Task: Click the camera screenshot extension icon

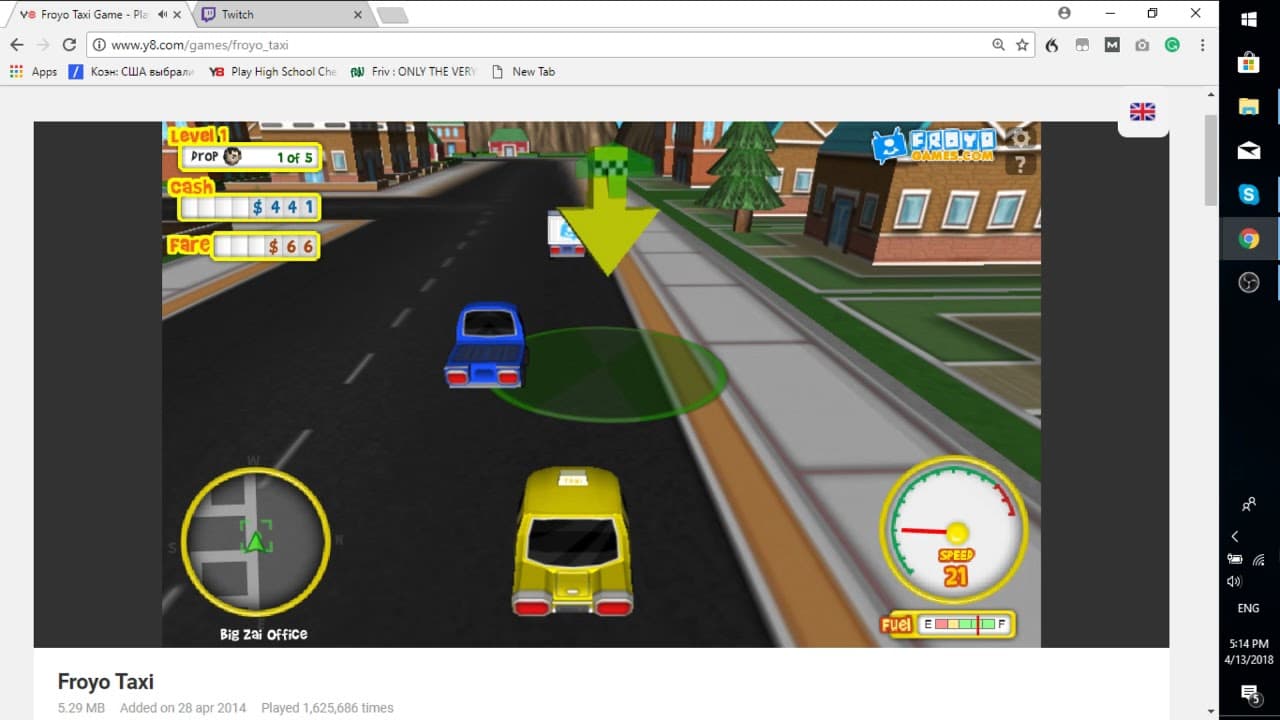Action: (x=1140, y=45)
